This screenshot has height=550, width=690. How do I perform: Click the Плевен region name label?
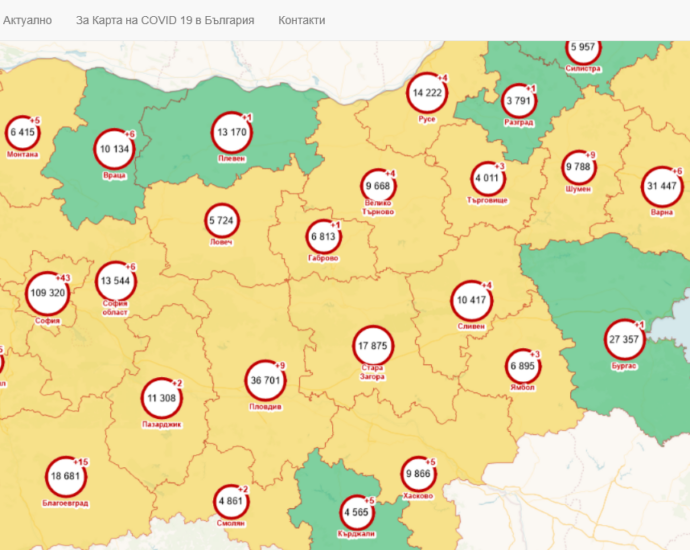[x=231, y=158]
